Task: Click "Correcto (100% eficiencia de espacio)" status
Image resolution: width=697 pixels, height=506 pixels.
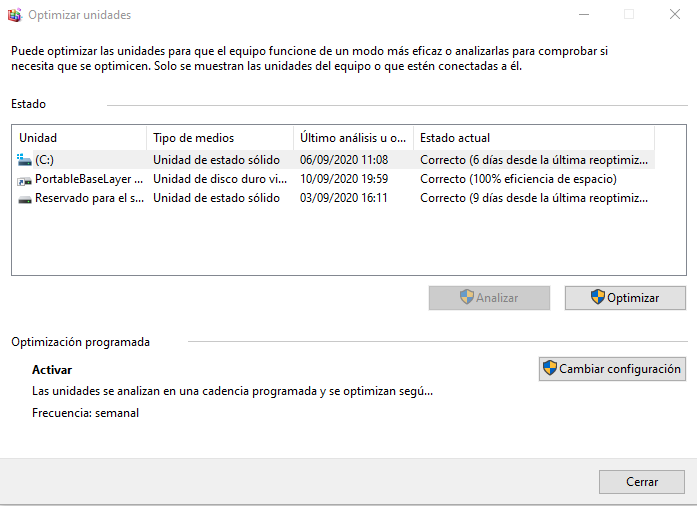Action: pos(518,179)
